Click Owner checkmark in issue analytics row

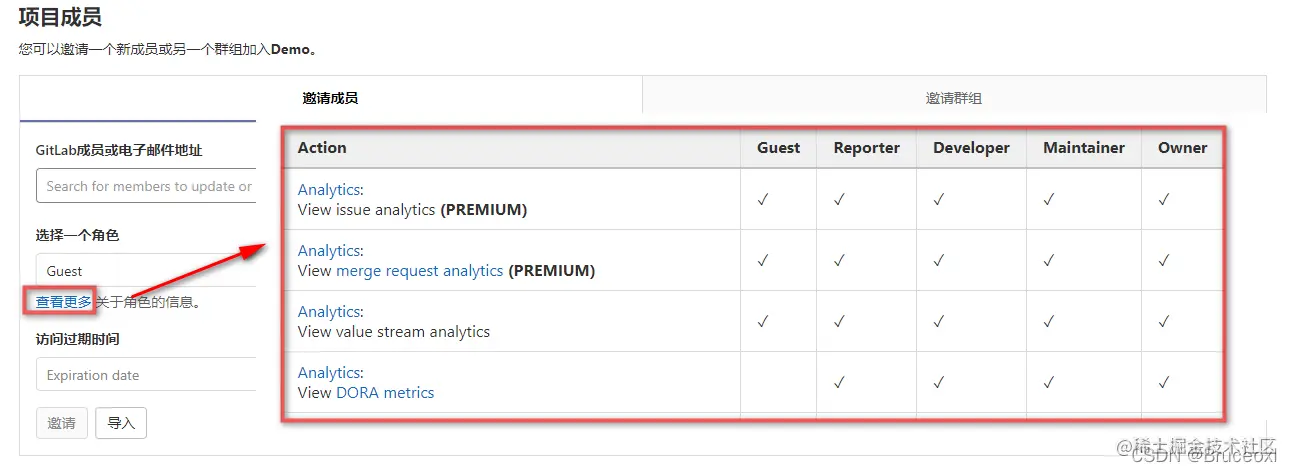tap(1164, 199)
